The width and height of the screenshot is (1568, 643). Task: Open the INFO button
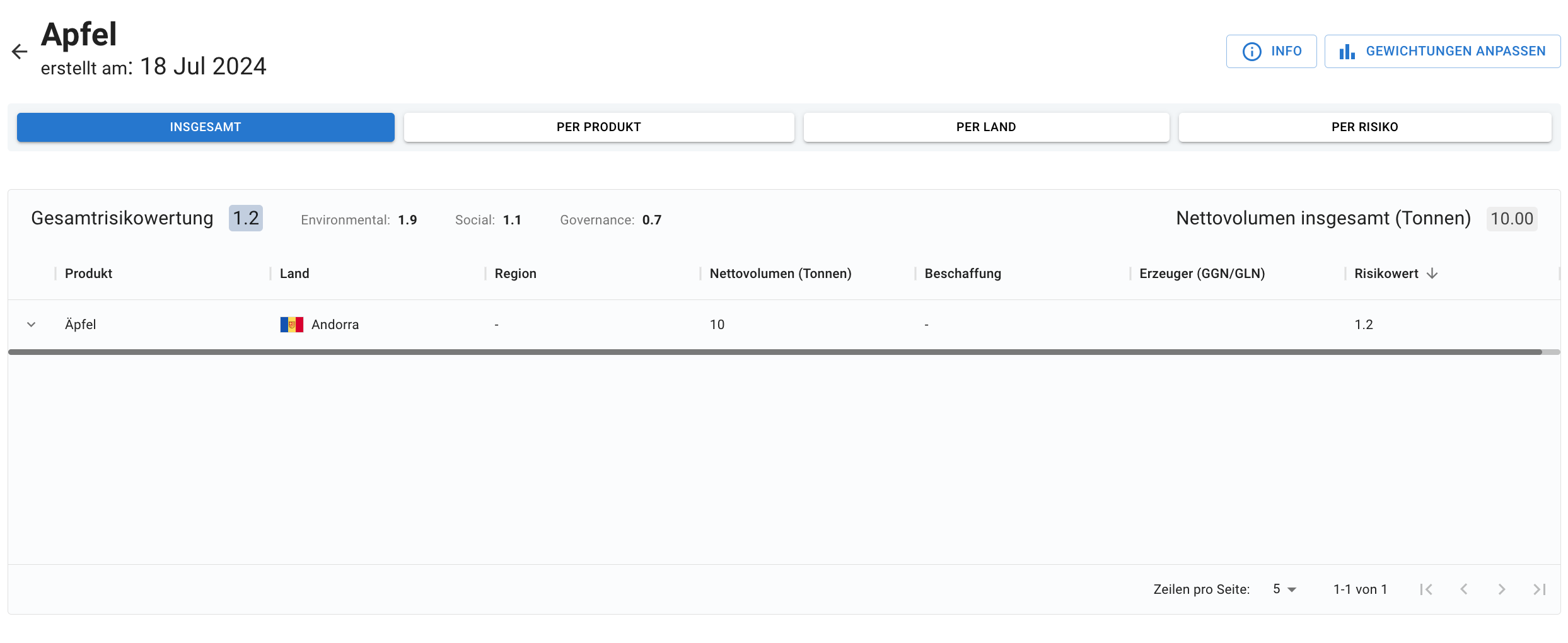pos(1271,51)
